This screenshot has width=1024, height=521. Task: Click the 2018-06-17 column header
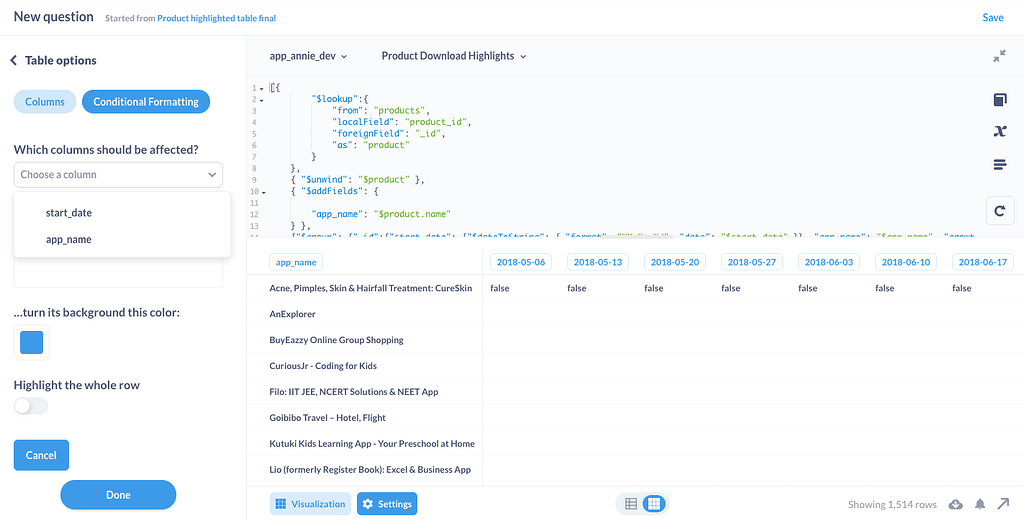tap(984, 262)
